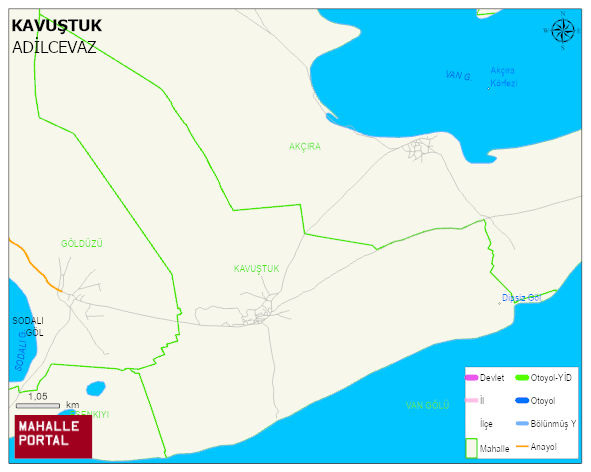Click the rotated blue SODALI G. label

pyautogui.click(x=21, y=351)
